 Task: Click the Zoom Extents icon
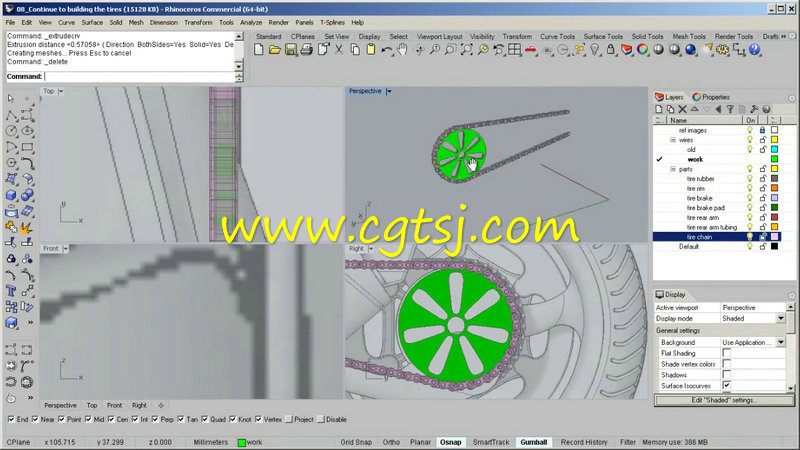click(x=466, y=49)
